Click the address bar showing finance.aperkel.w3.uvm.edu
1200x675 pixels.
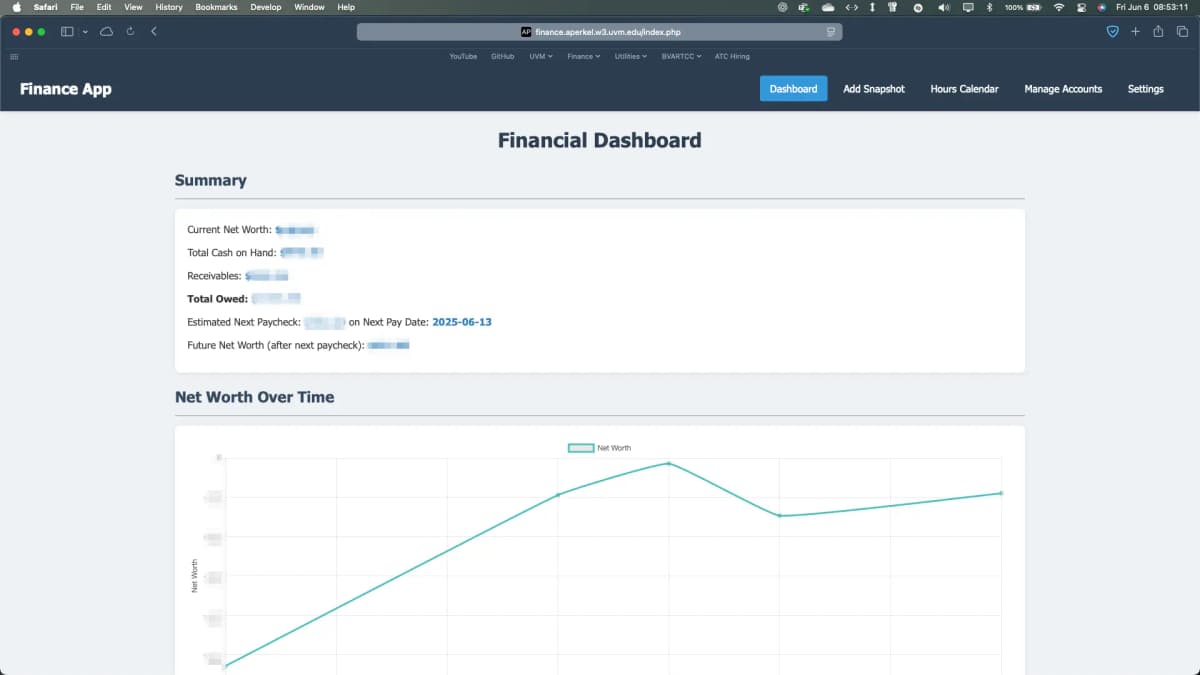point(599,32)
